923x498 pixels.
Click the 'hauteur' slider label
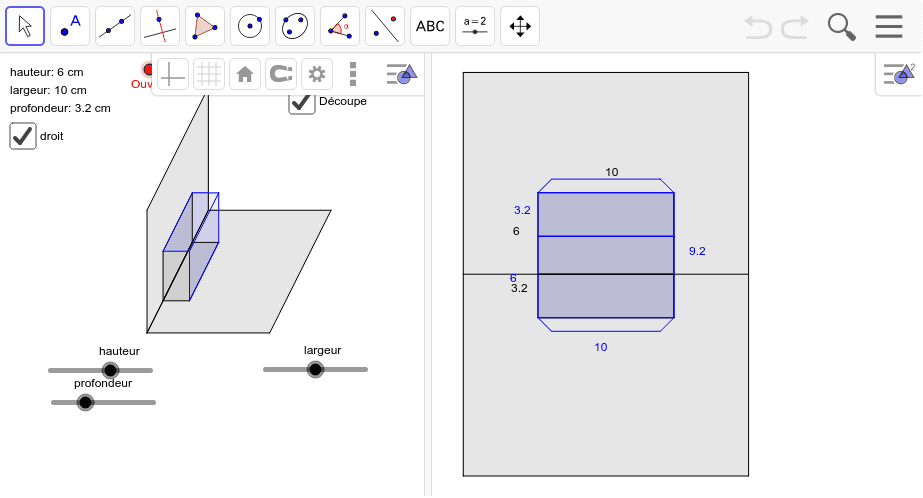coord(119,351)
